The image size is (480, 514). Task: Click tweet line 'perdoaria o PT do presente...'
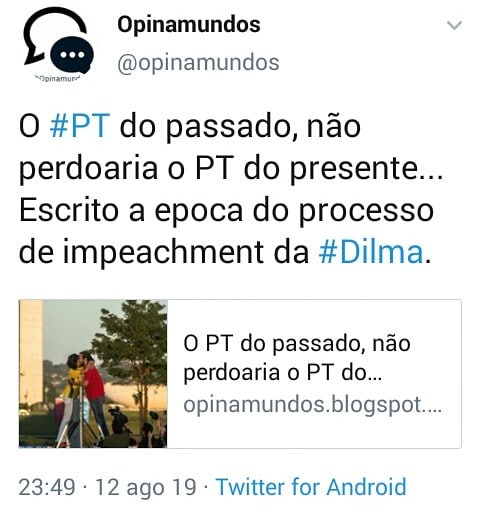coord(231,169)
